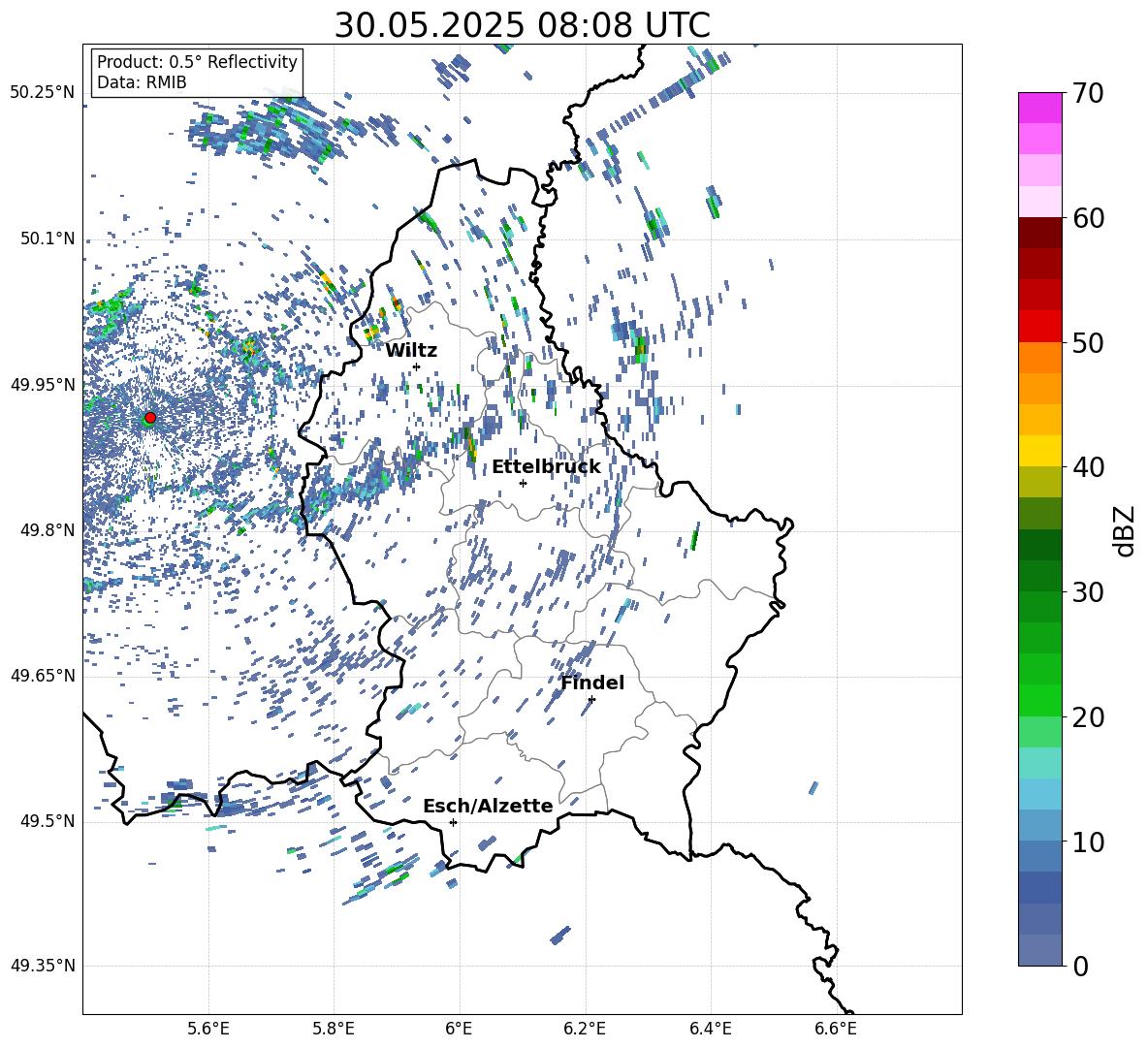The width and height of the screenshot is (1148, 1048).
Task: Click the Findel location label
Action: coord(592,683)
